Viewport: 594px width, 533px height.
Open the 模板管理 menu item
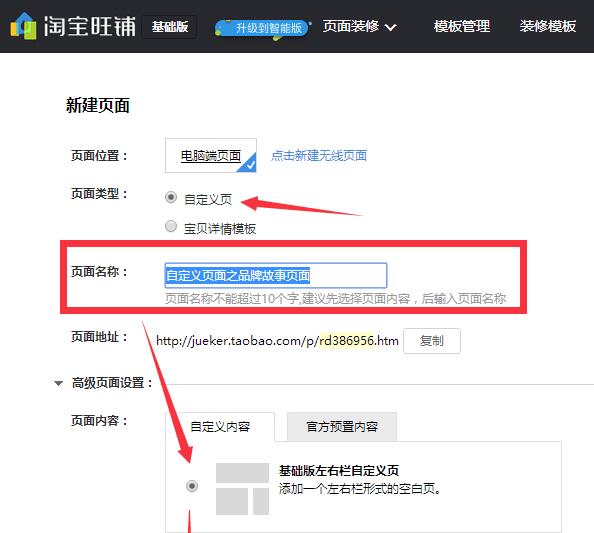461,26
